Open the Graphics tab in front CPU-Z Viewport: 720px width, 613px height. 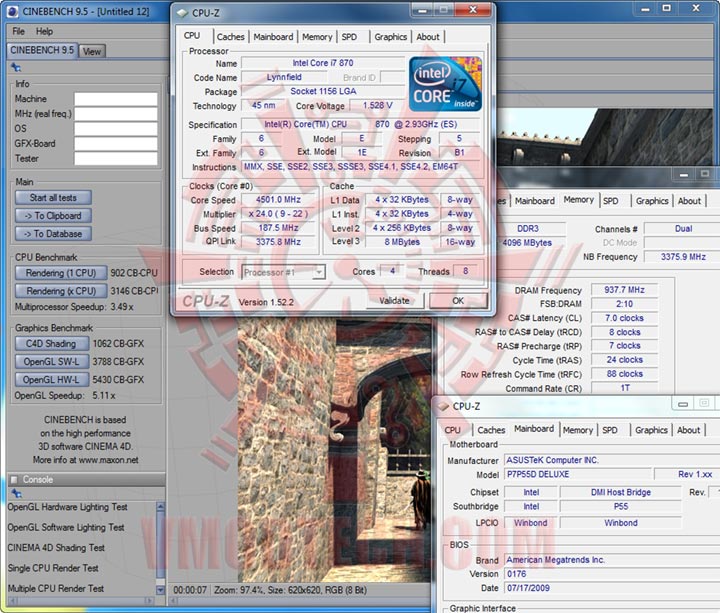point(390,37)
